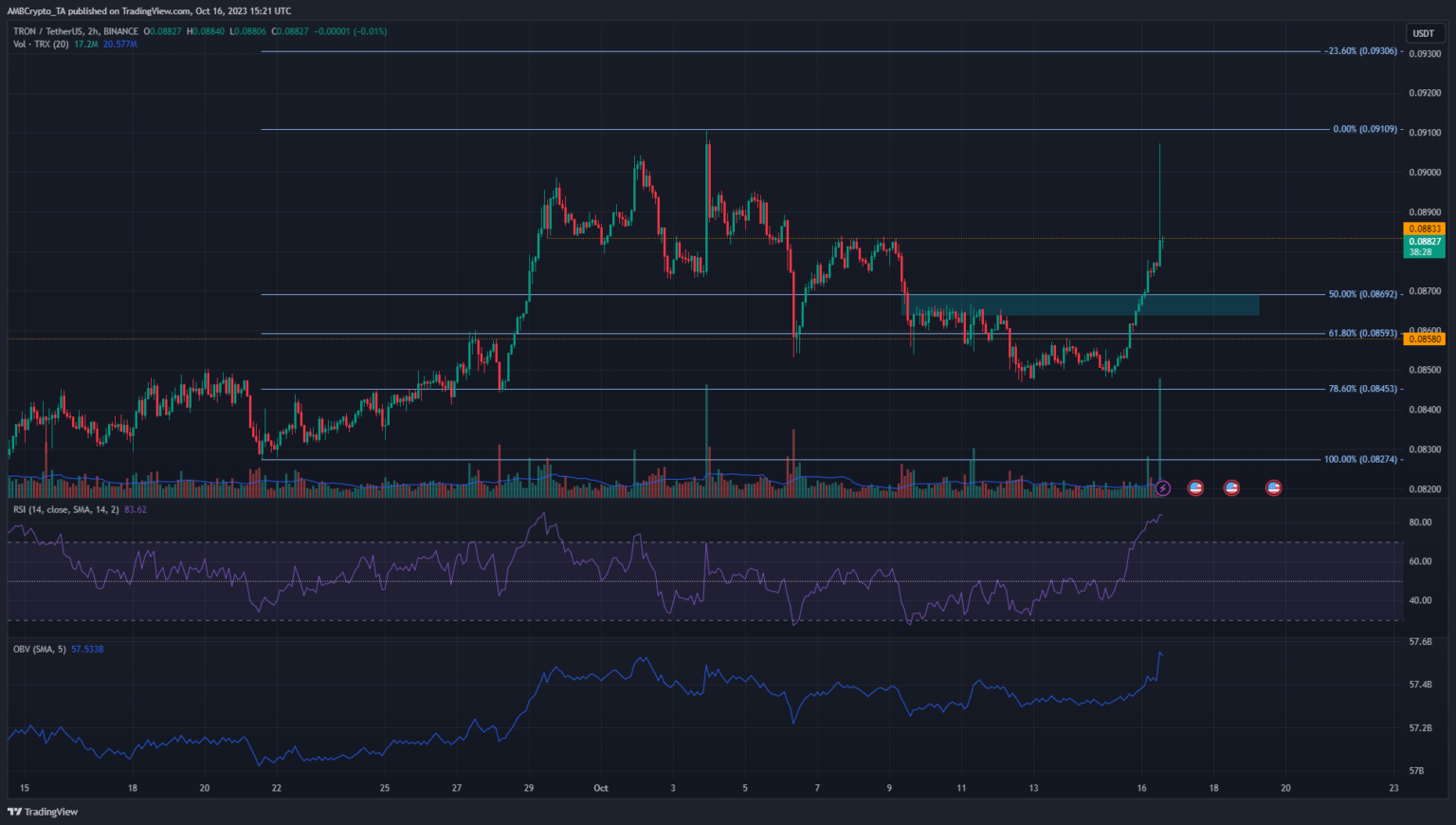Viewport: 1456px width, 825px height.
Task: Select the RSI (14, close, SMA) legend
Action: pyautogui.click(x=65, y=509)
